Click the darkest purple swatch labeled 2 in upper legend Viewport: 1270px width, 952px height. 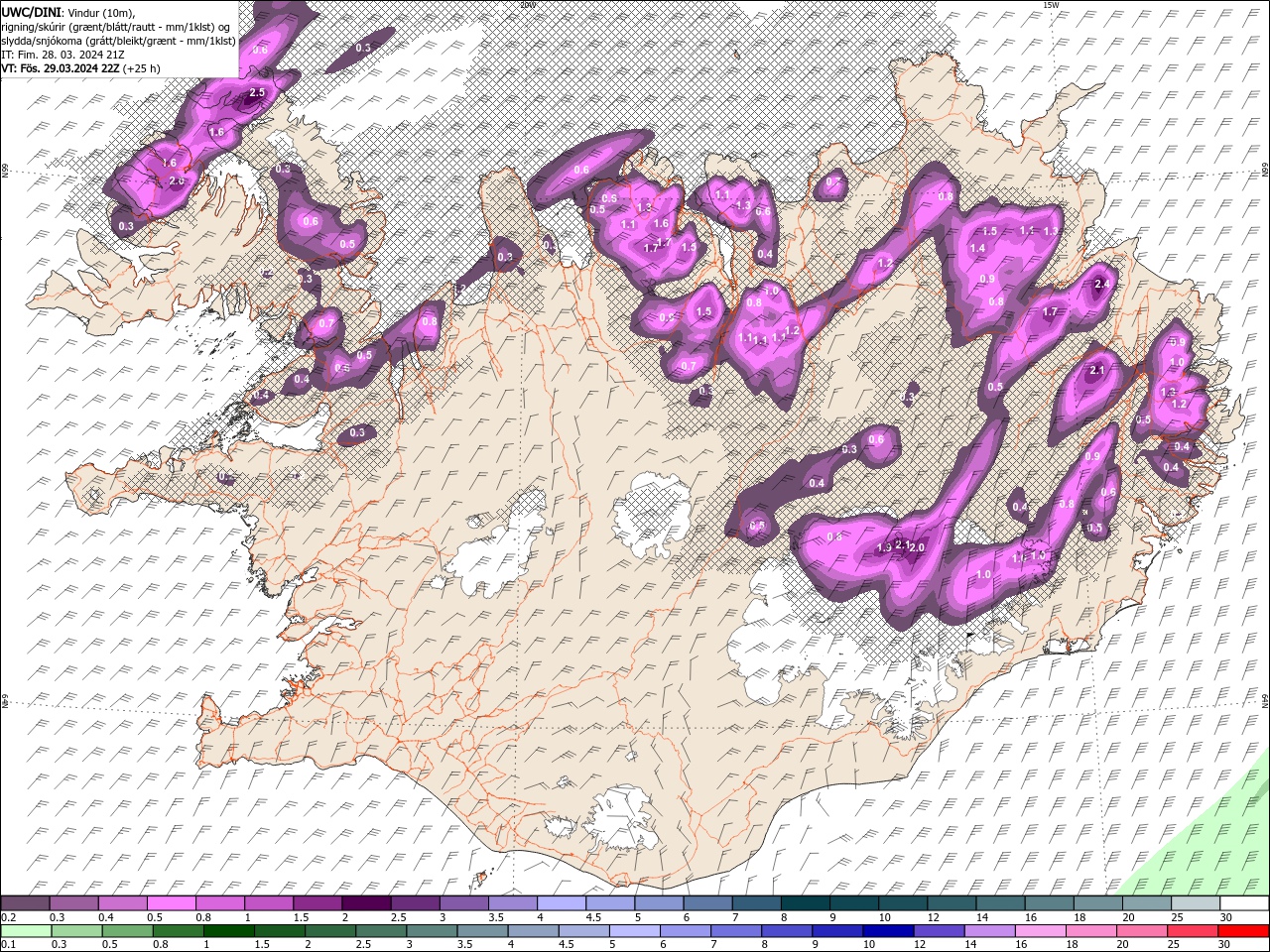pos(365,903)
